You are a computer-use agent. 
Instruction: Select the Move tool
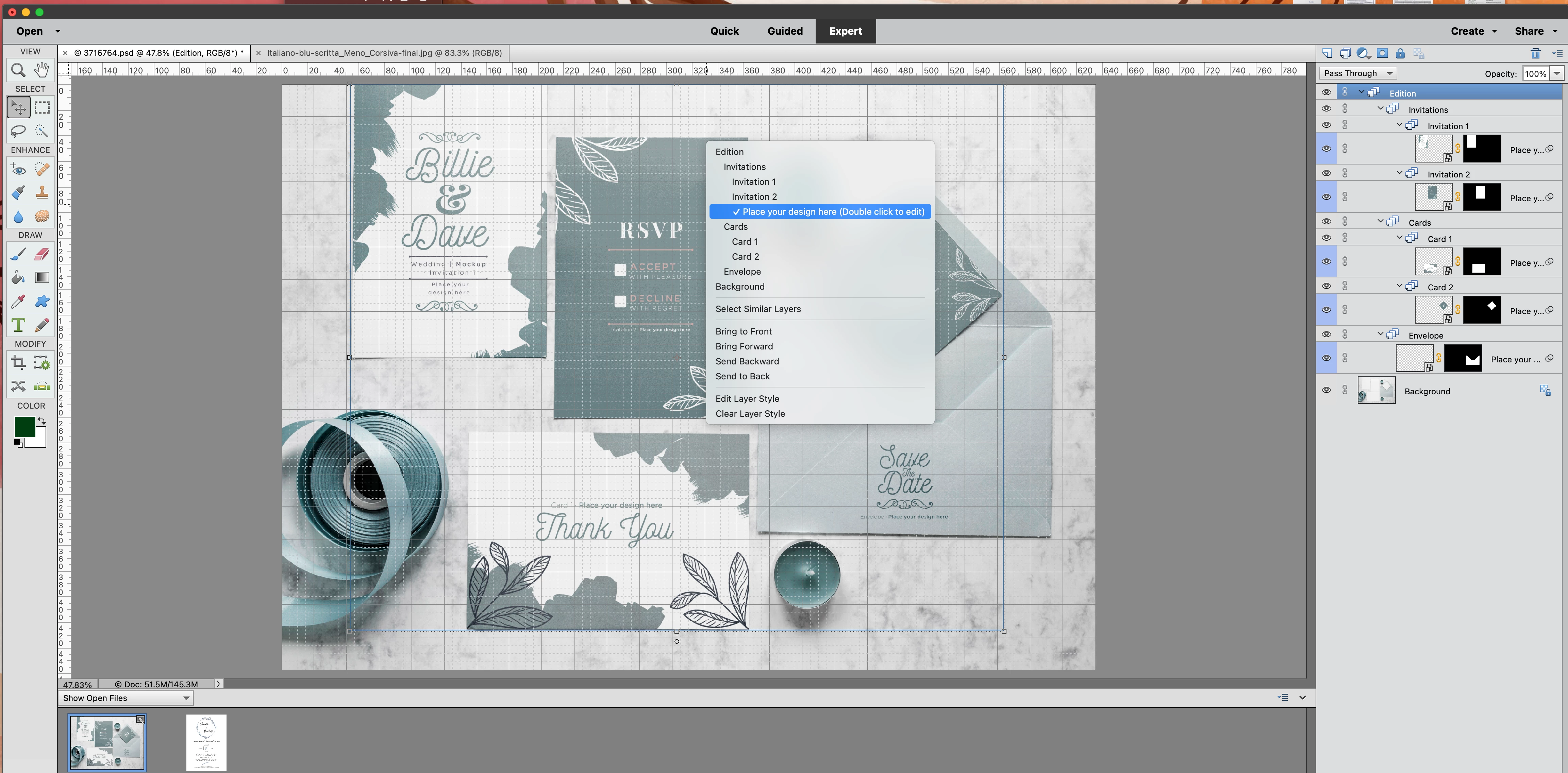[18, 108]
